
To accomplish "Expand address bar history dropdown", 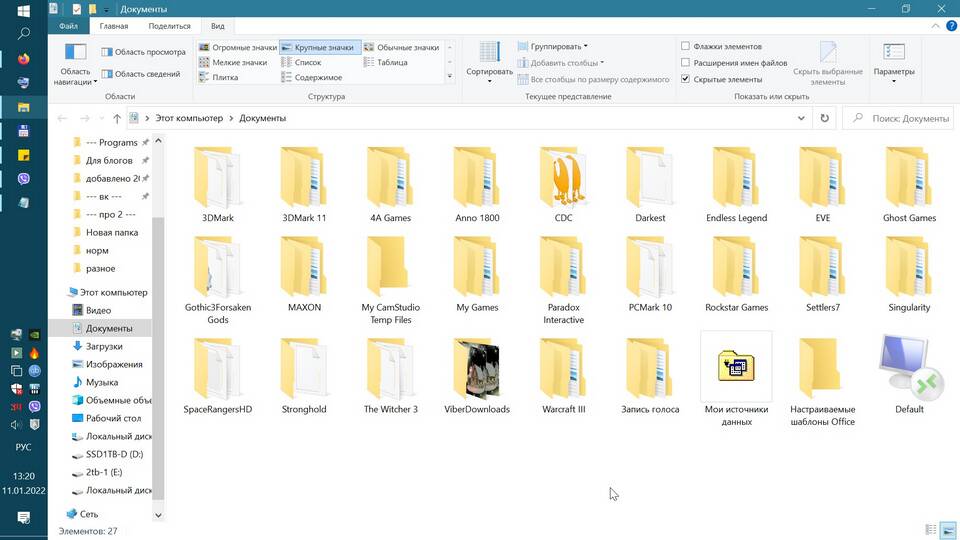I will click(x=801, y=118).
